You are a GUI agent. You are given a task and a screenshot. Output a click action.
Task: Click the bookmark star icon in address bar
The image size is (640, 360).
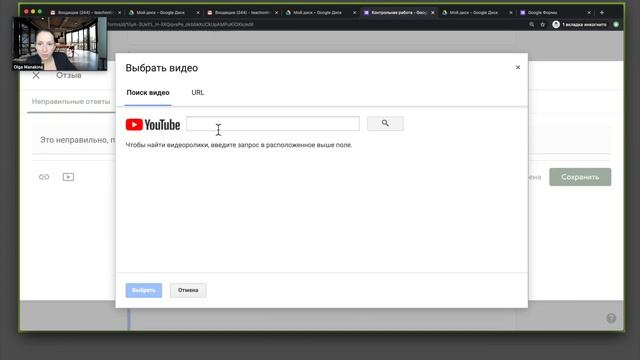(x=542, y=24)
